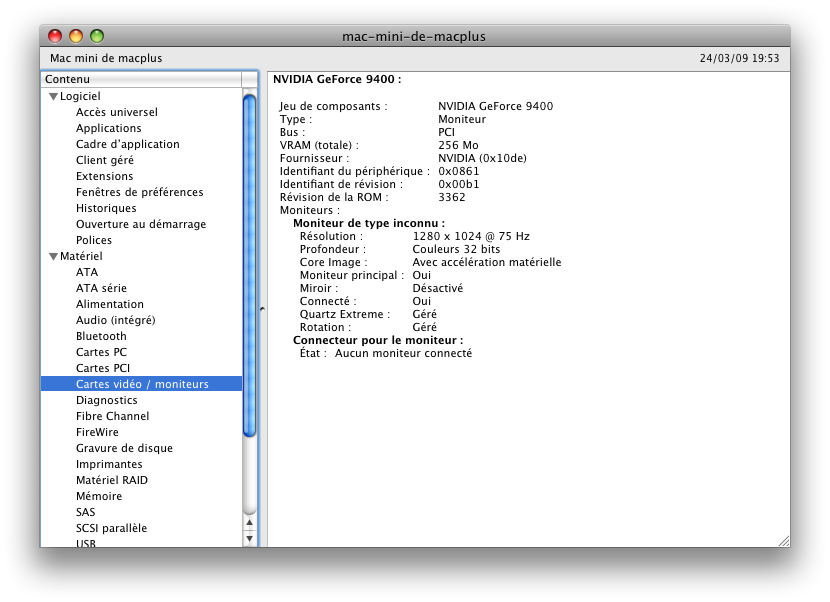Open the Applications list entry
This screenshot has height=602, width=830.
coord(109,128)
